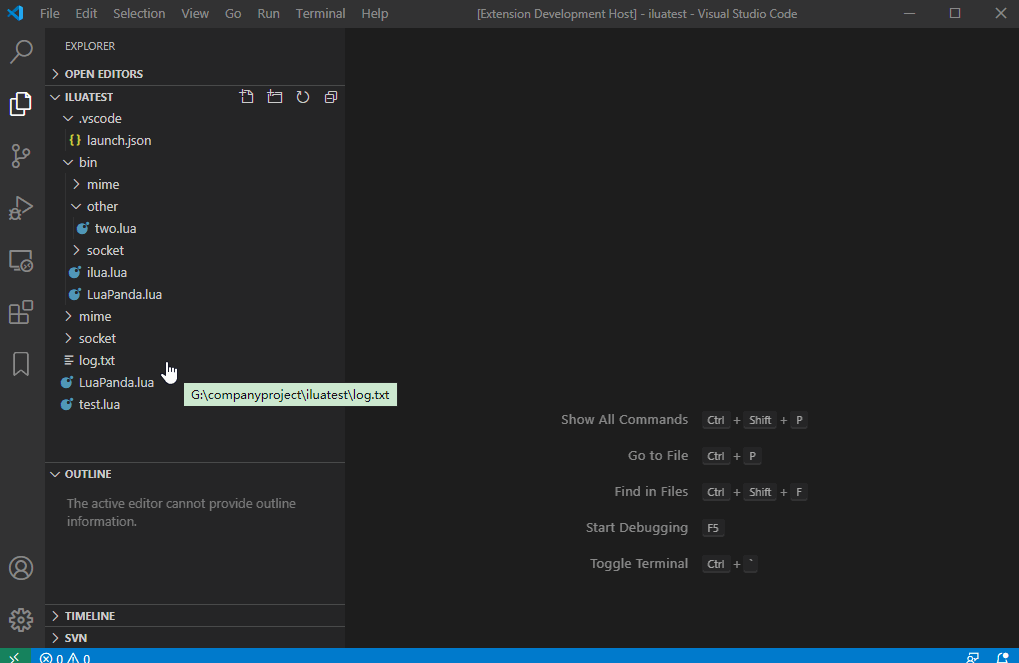Create a new folder in ILUATEST
The width and height of the screenshot is (1019, 663).
(x=275, y=97)
